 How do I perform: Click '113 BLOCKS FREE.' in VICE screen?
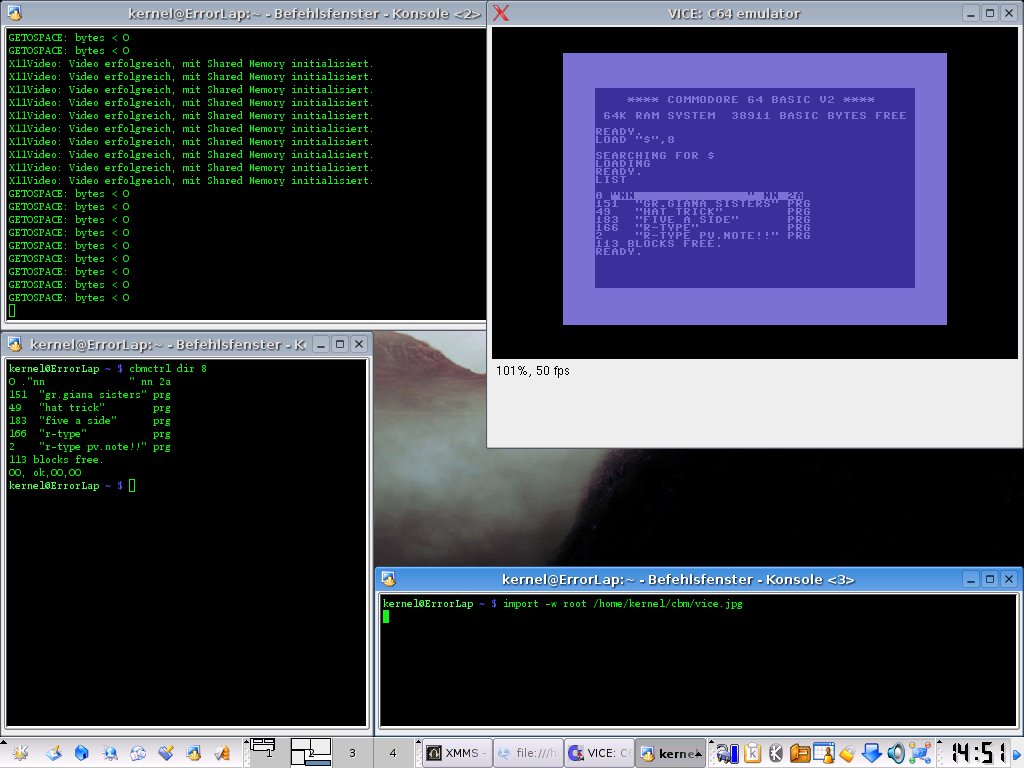pos(658,244)
